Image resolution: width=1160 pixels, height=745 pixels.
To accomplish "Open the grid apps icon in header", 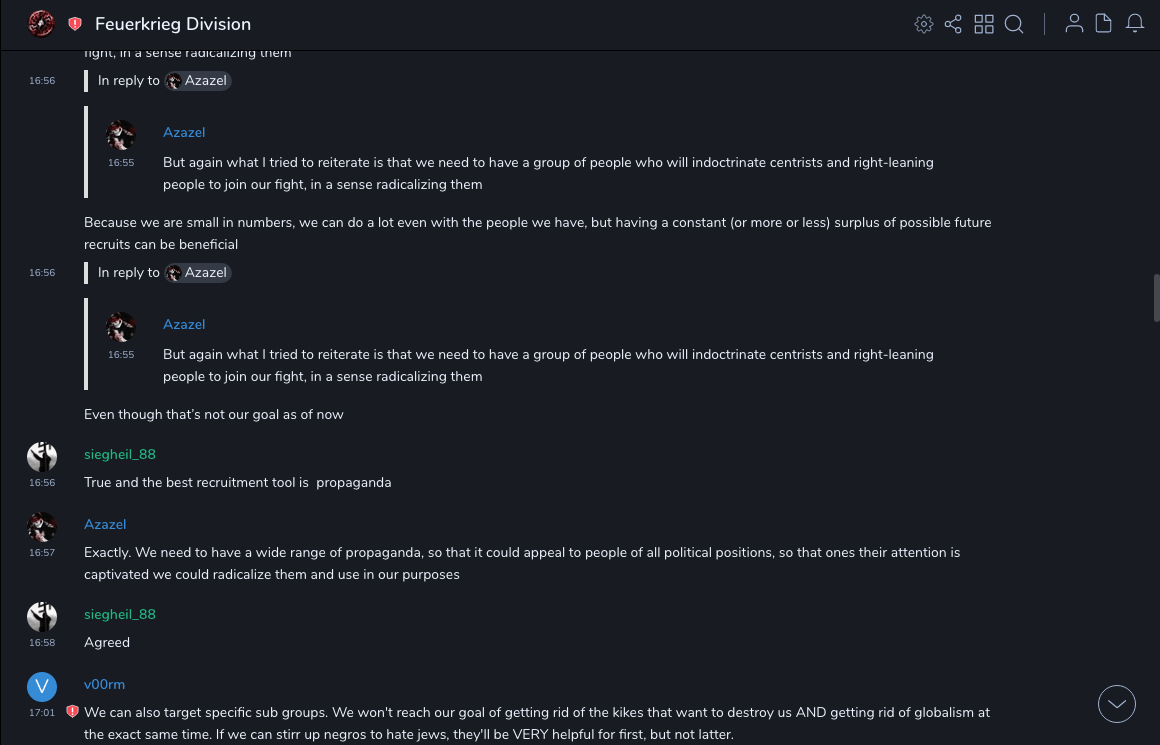I will coord(984,24).
